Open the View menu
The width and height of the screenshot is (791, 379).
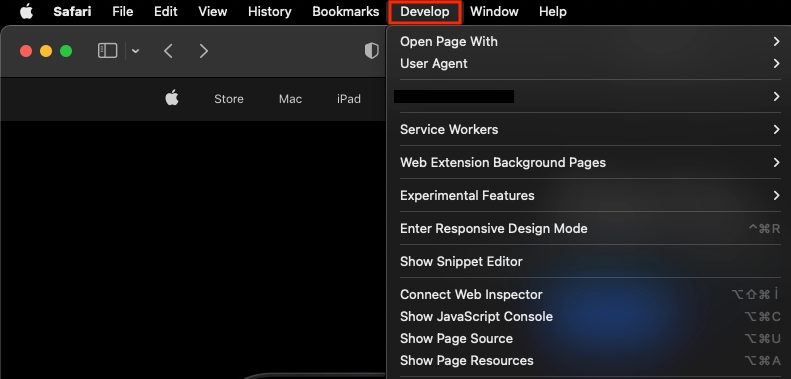[212, 12]
